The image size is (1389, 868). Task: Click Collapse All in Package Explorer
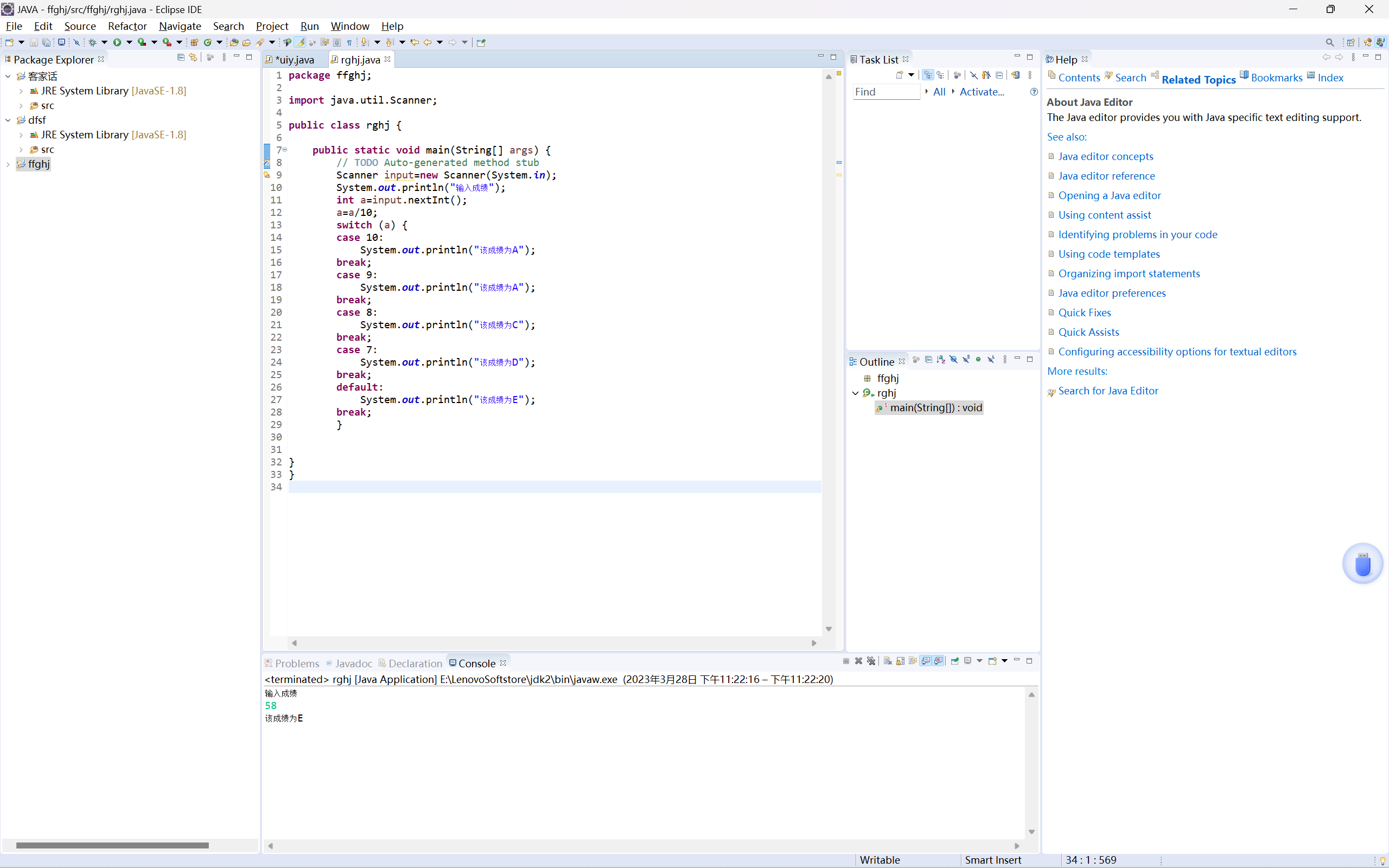(181, 58)
